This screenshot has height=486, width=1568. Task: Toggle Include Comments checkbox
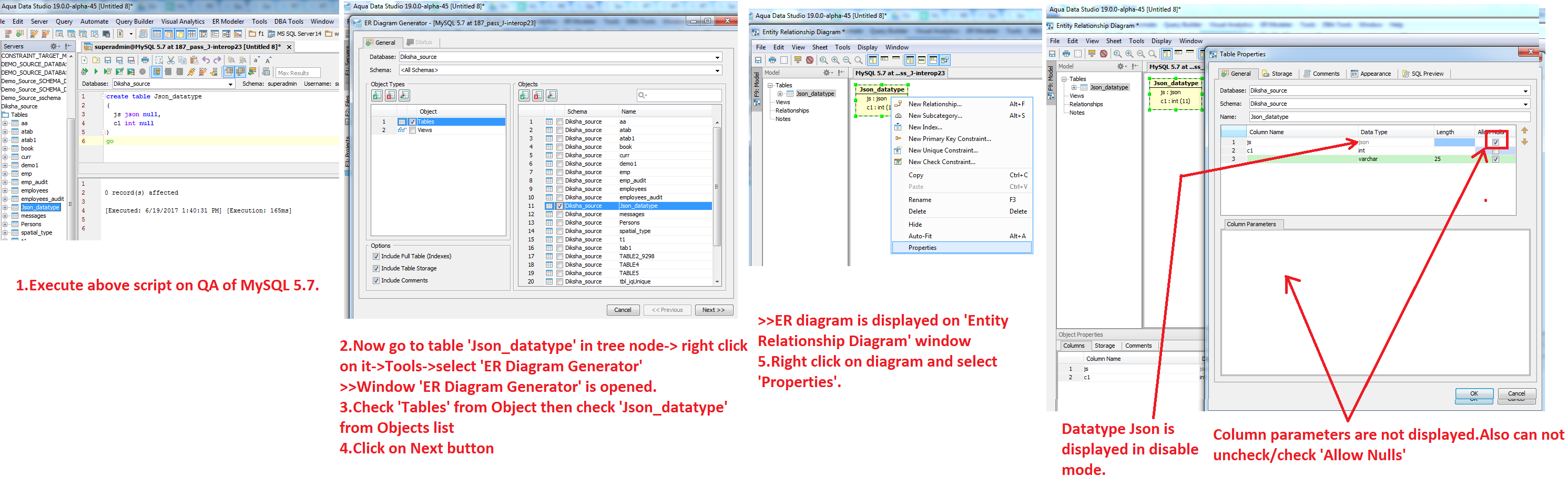376,281
